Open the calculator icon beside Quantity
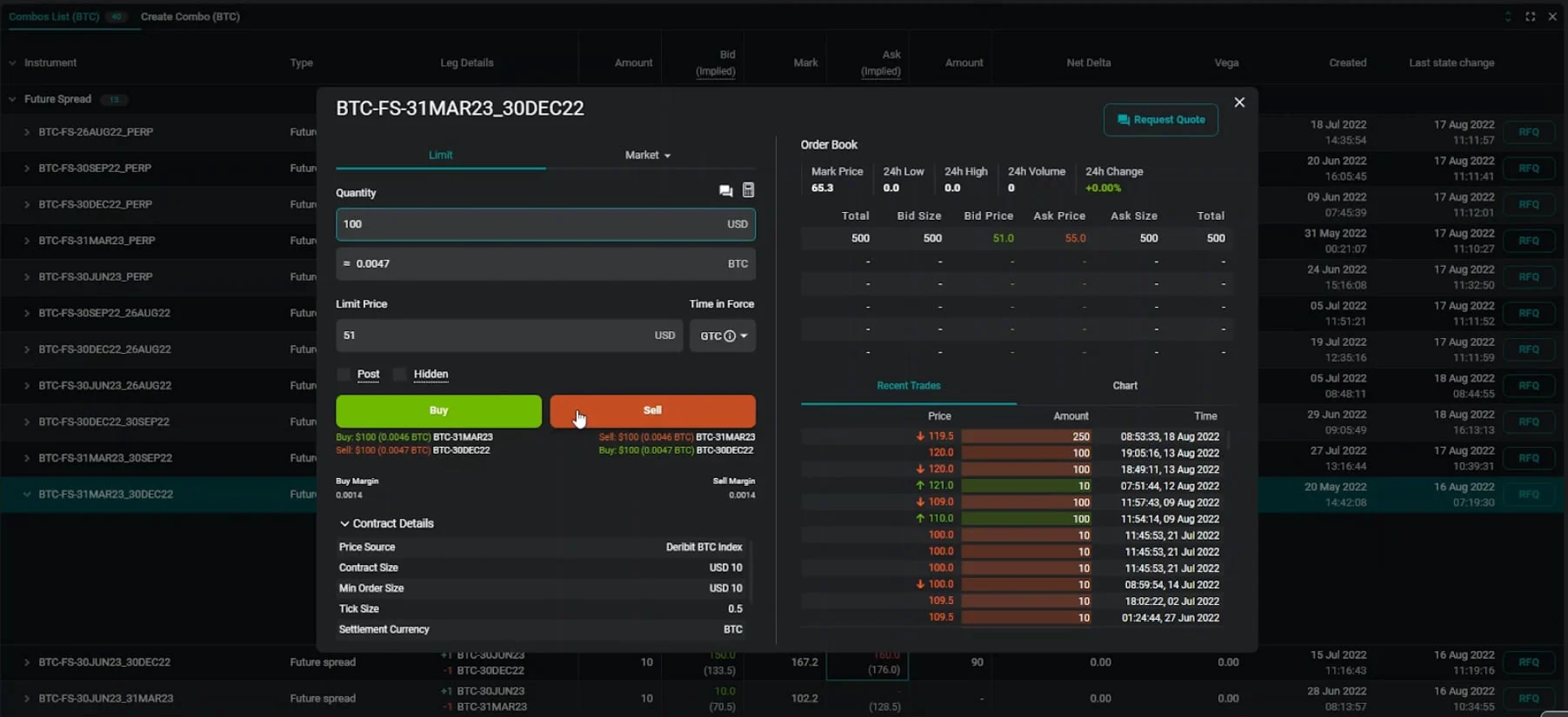Viewport: 1568px width, 717px height. tap(748, 190)
